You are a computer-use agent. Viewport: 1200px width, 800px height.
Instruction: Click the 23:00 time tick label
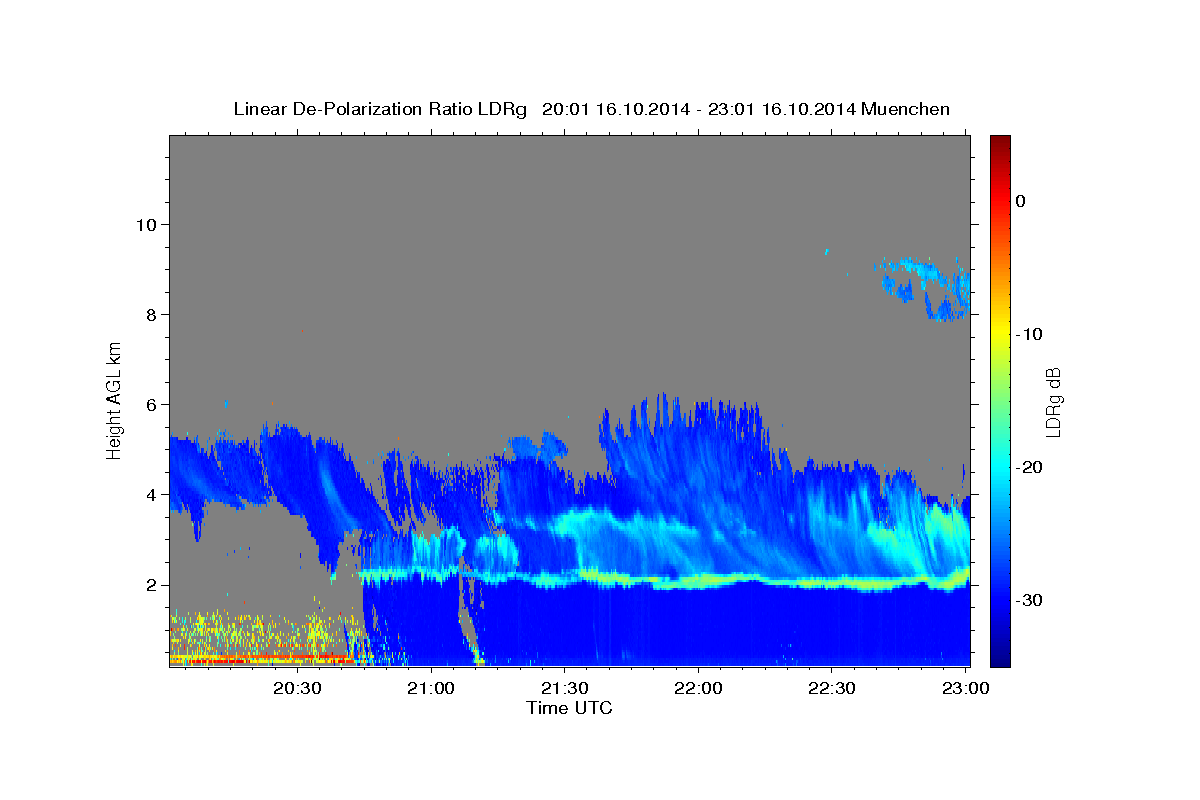coord(964,688)
